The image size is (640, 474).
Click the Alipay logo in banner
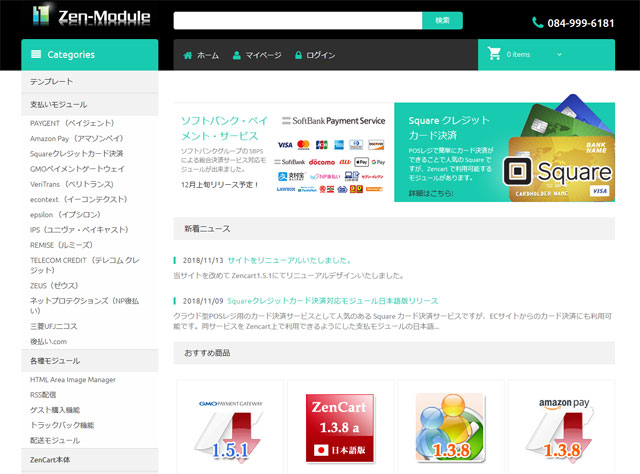291,176
